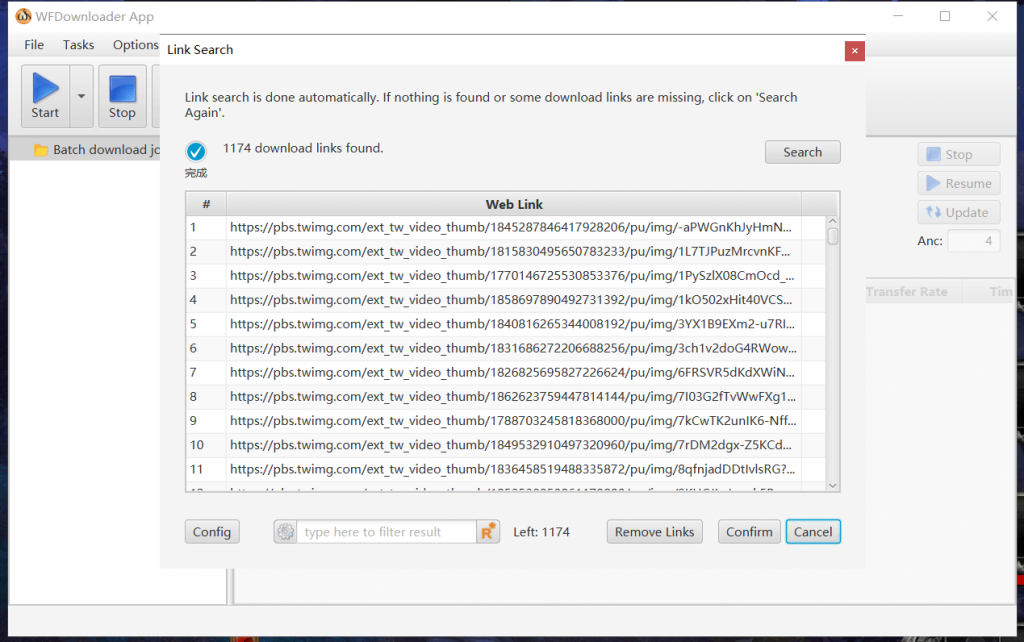Open the File menu
The width and height of the screenshot is (1024, 642).
[x=34, y=44]
